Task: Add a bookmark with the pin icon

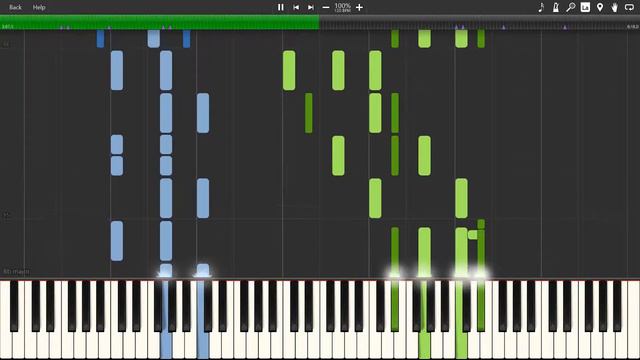Action: pyautogui.click(x=600, y=7)
